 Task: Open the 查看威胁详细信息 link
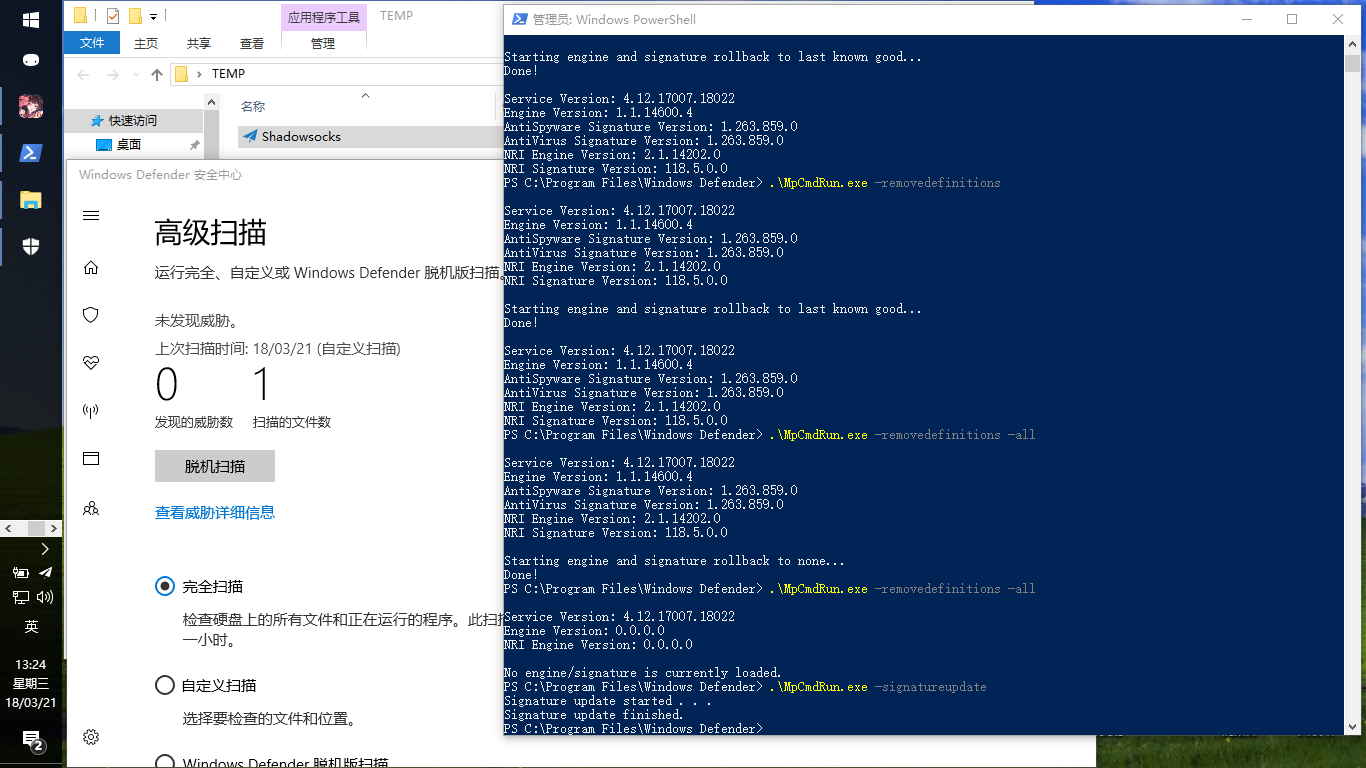[215, 513]
